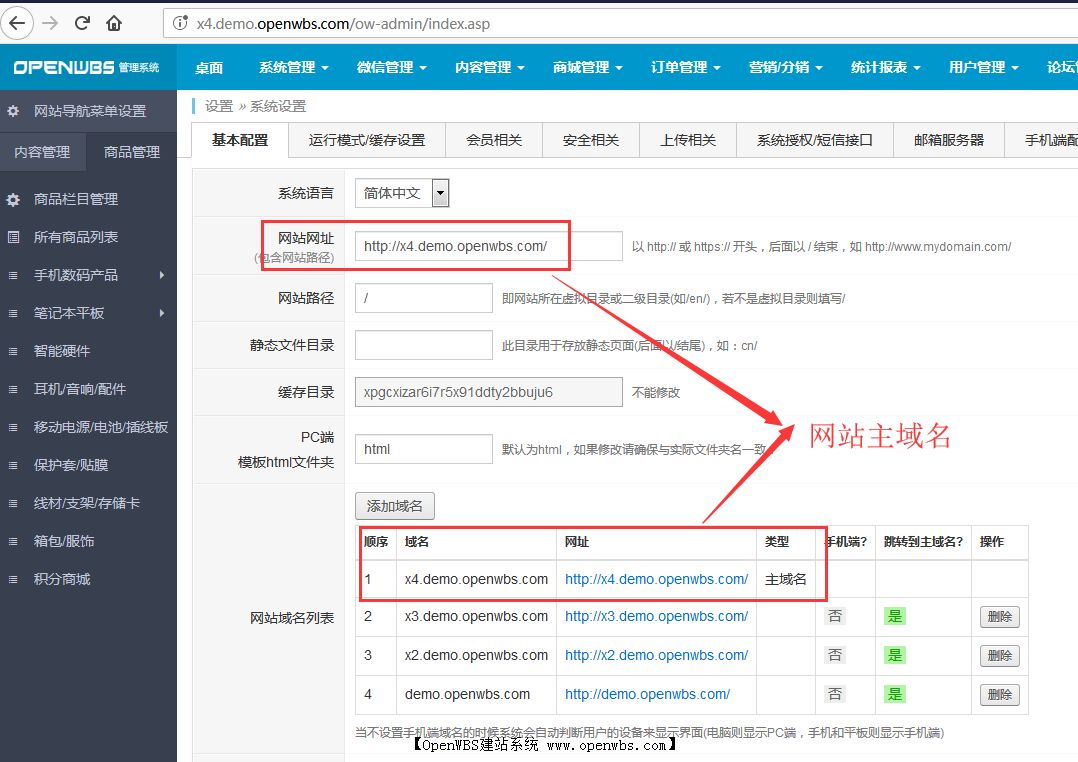Click the browser refresh icon
Viewport: 1078px width, 762px height.
84,21
